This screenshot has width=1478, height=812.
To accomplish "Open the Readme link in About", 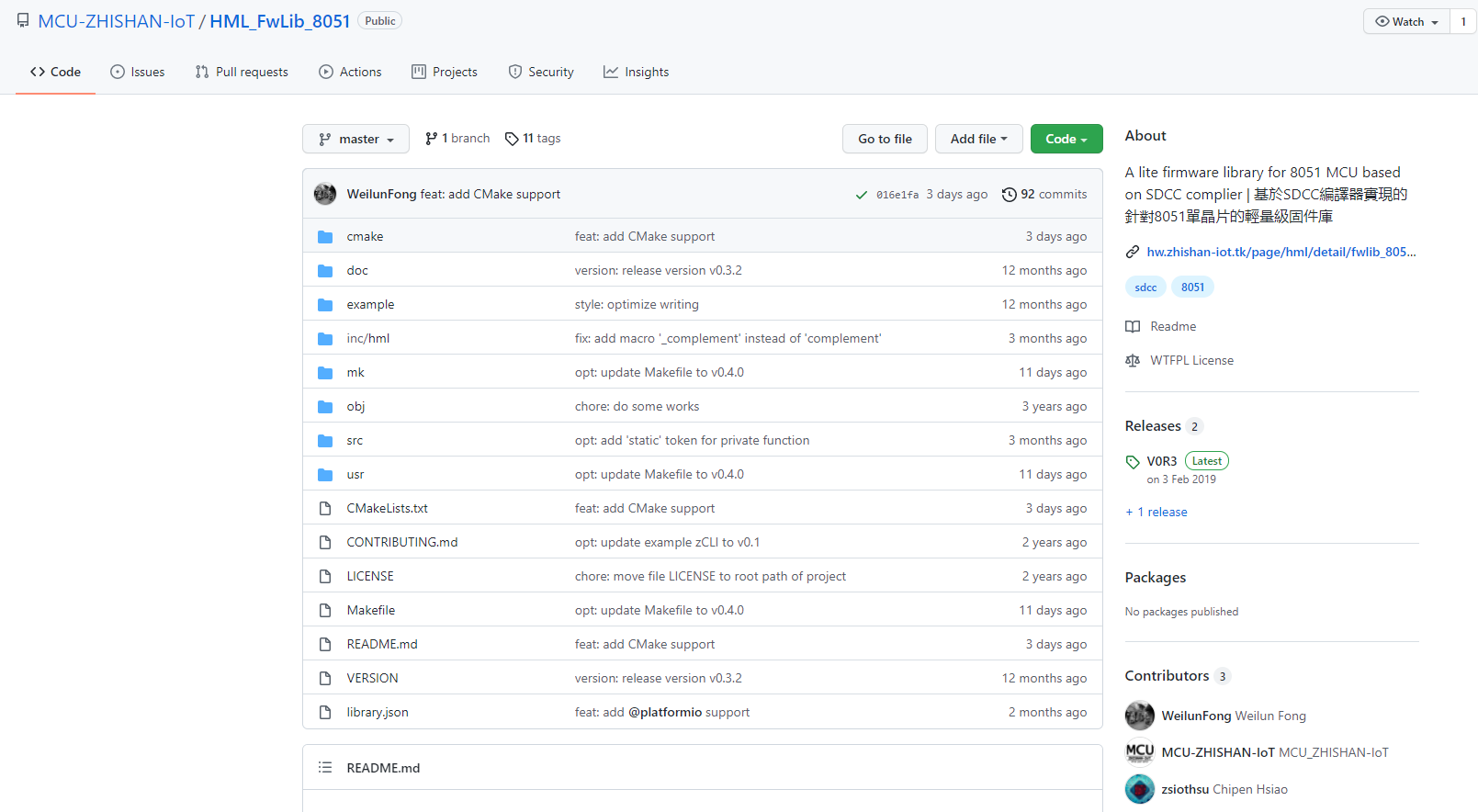I will click(1161, 327).
